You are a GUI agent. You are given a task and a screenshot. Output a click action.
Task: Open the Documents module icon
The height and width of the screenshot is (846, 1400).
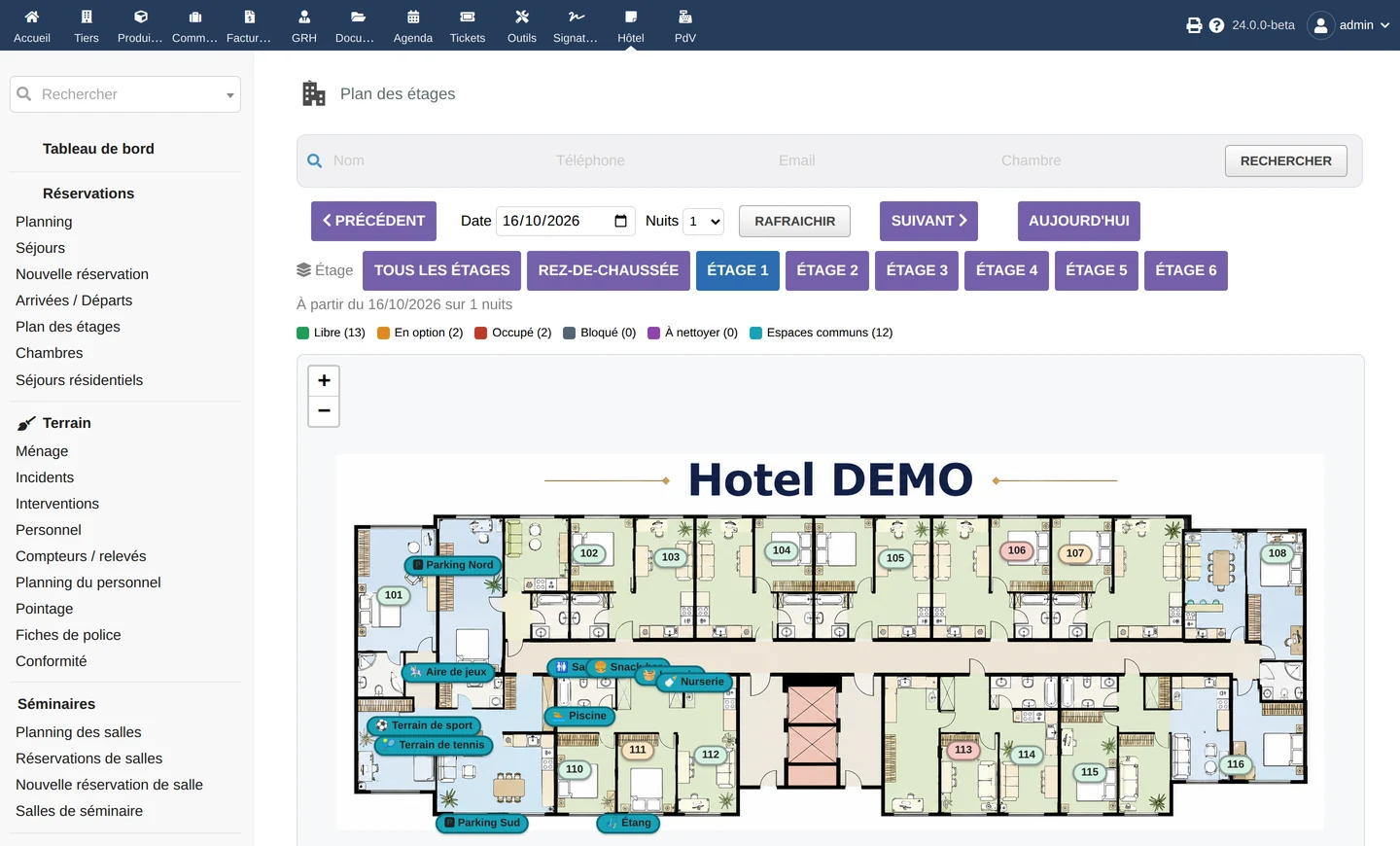[x=359, y=17]
